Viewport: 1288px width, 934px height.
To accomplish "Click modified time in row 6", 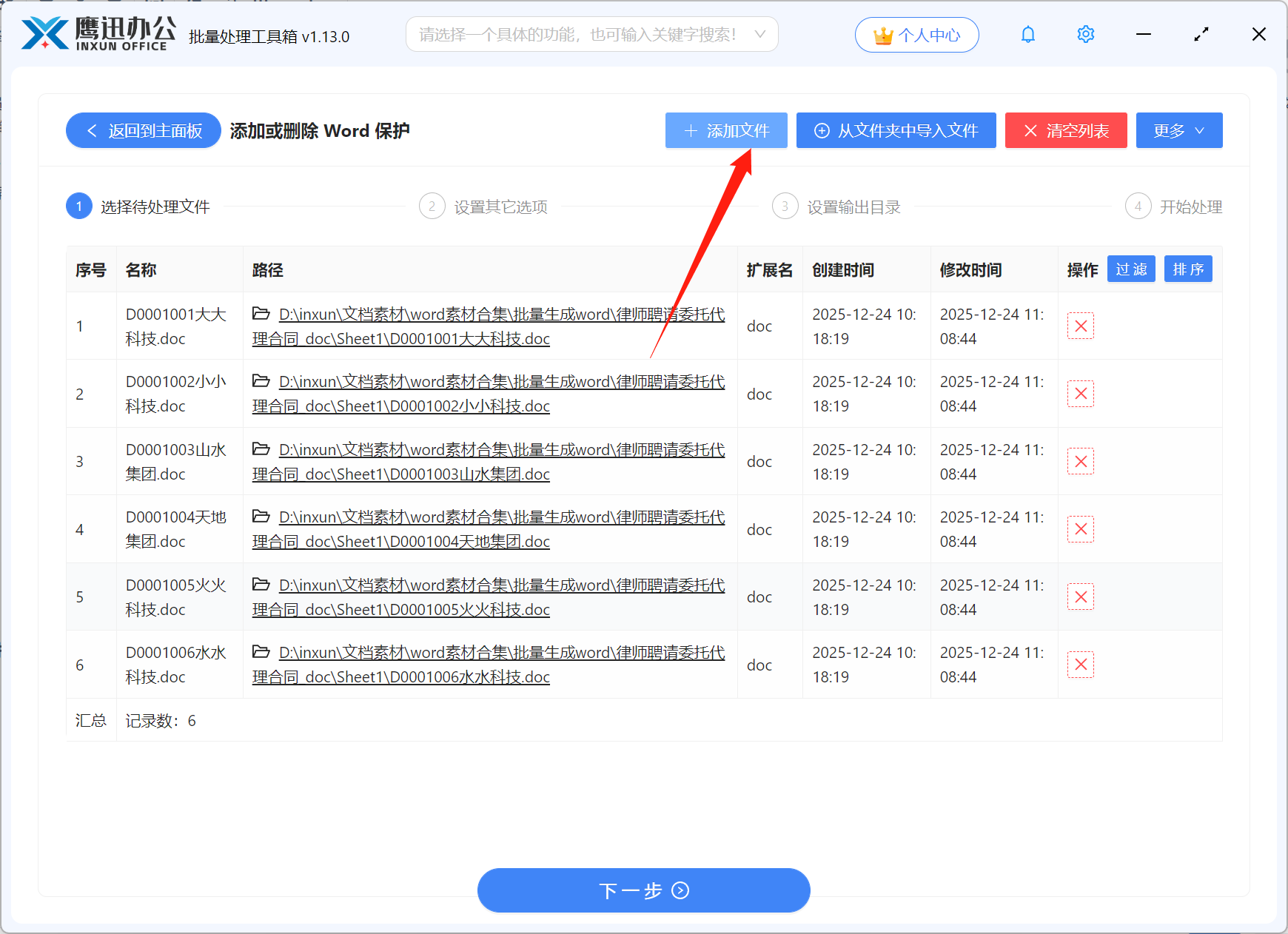I will pyautogui.click(x=992, y=665).
